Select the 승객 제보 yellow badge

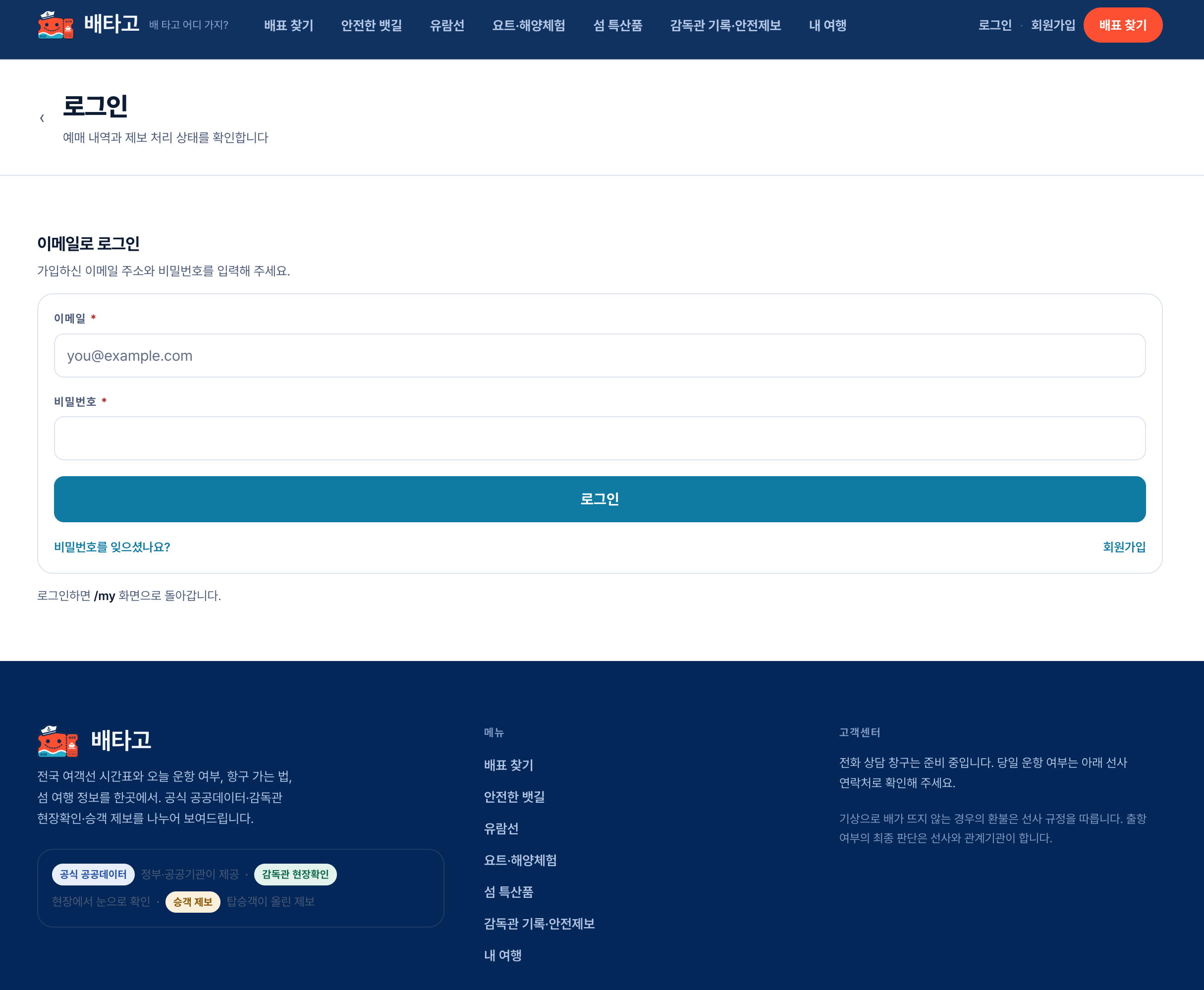[193, 902]
